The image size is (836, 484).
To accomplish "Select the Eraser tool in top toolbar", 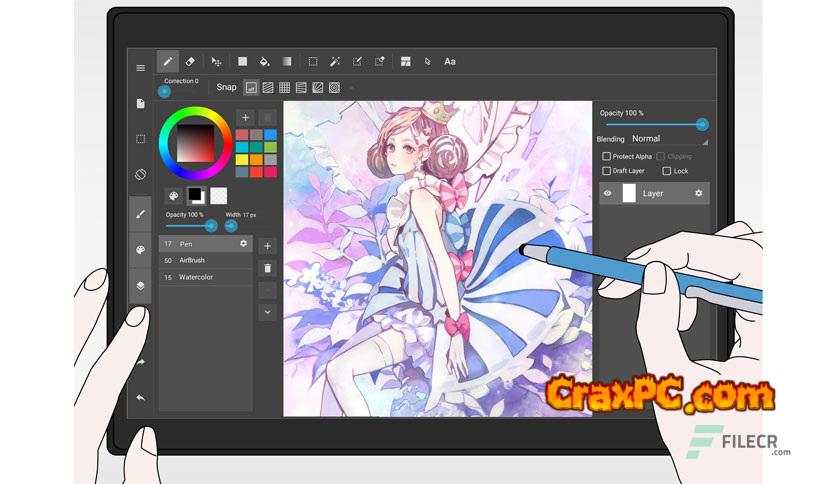I will click(x=190, y=62).
